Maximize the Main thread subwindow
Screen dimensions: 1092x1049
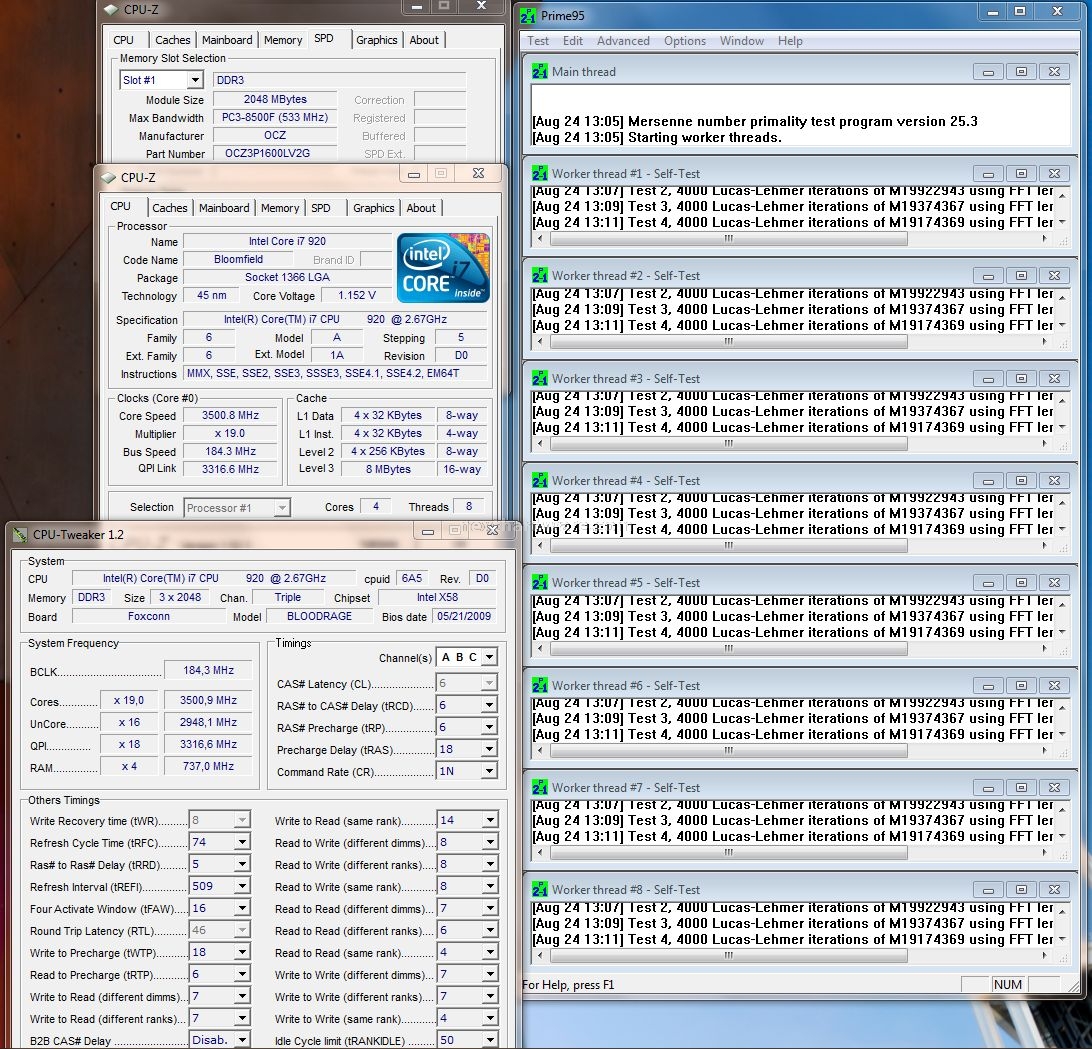pos(1021,72)
